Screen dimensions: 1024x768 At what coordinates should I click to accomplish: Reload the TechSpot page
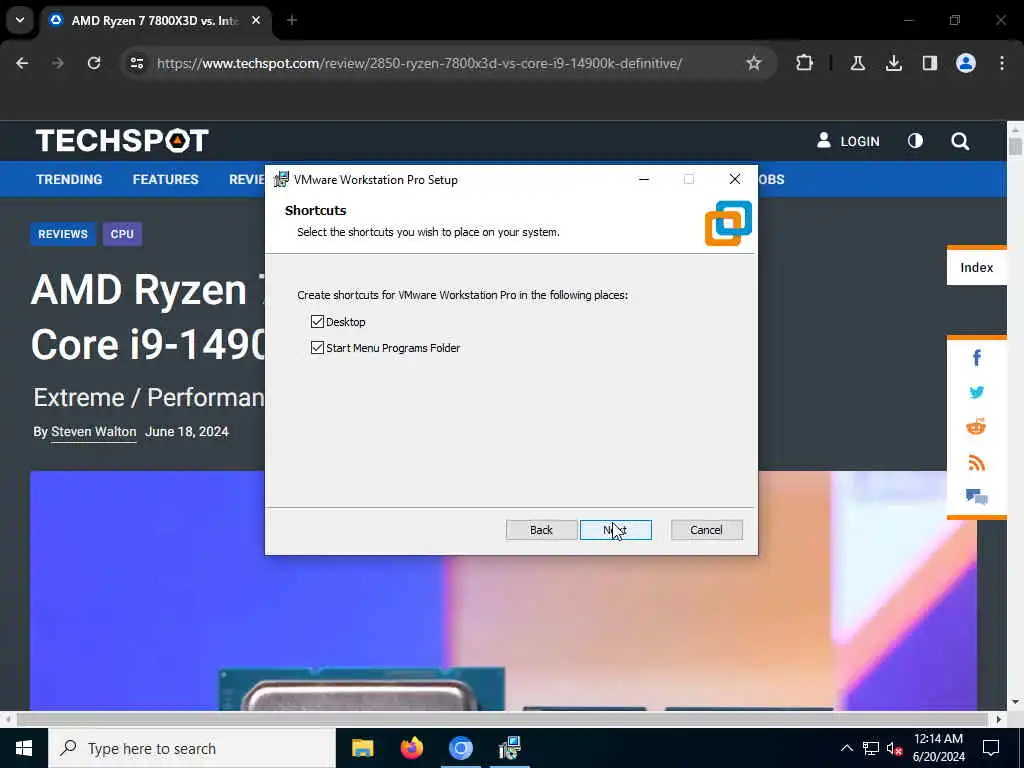[94, 63]
